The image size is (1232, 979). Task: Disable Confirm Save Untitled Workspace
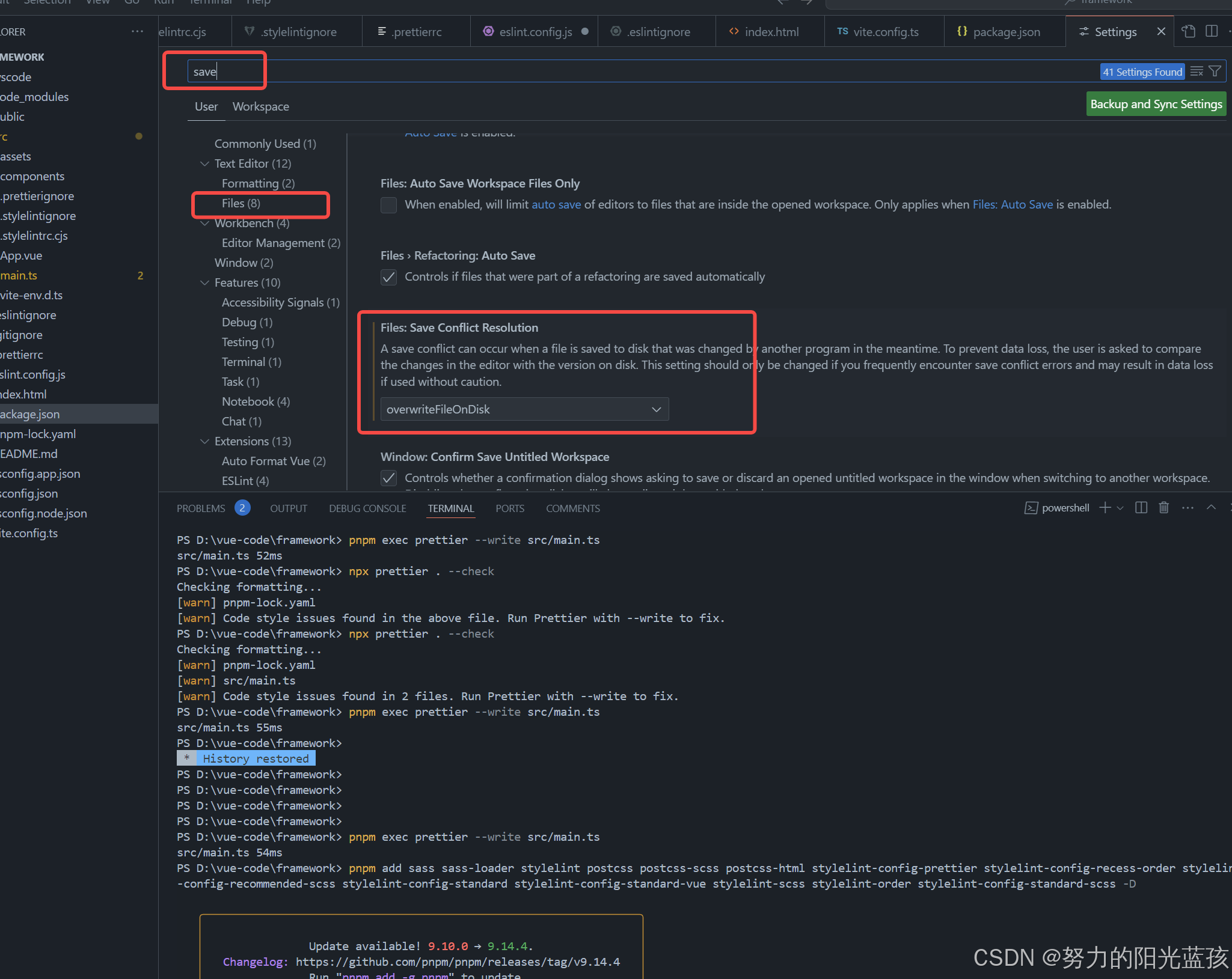pos(388,478)
